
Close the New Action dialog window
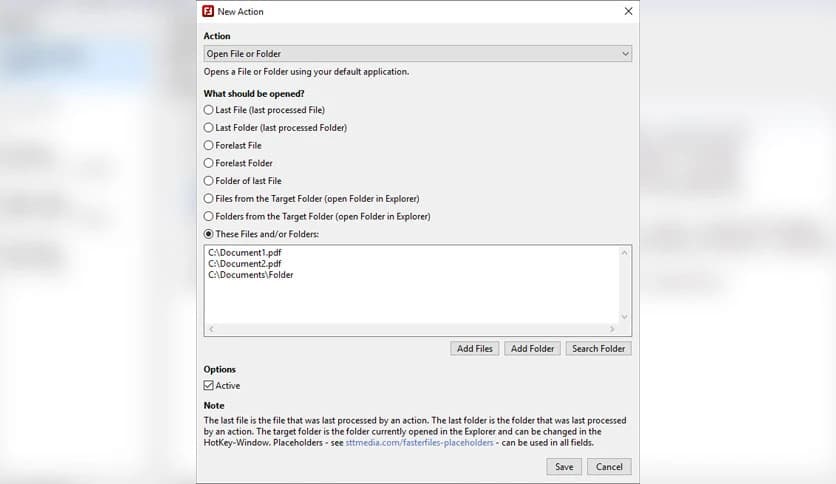(628, 11)
